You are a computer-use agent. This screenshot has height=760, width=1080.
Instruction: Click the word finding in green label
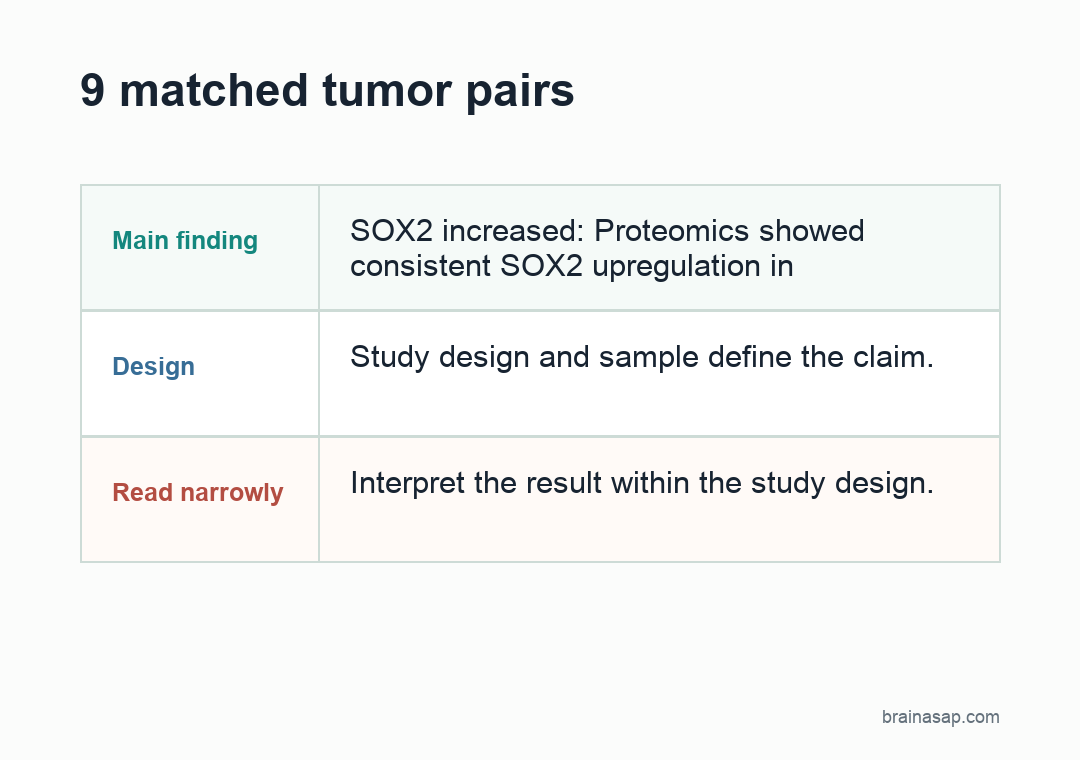click(x=217, y=240)
